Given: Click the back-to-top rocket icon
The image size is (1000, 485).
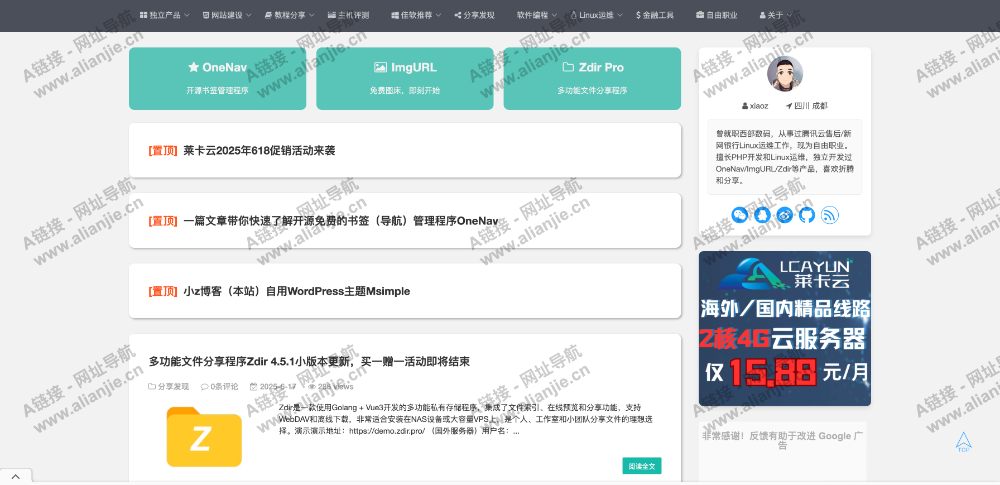Looking at the screenshot, I should pyautogui.click(x=963, y=442).
